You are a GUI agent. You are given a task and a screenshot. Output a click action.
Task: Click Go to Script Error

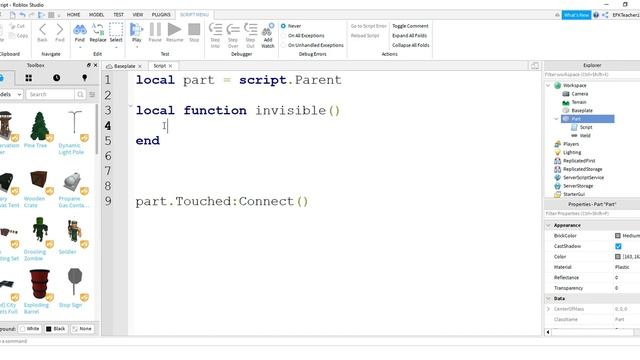click(x=369, y=26)
